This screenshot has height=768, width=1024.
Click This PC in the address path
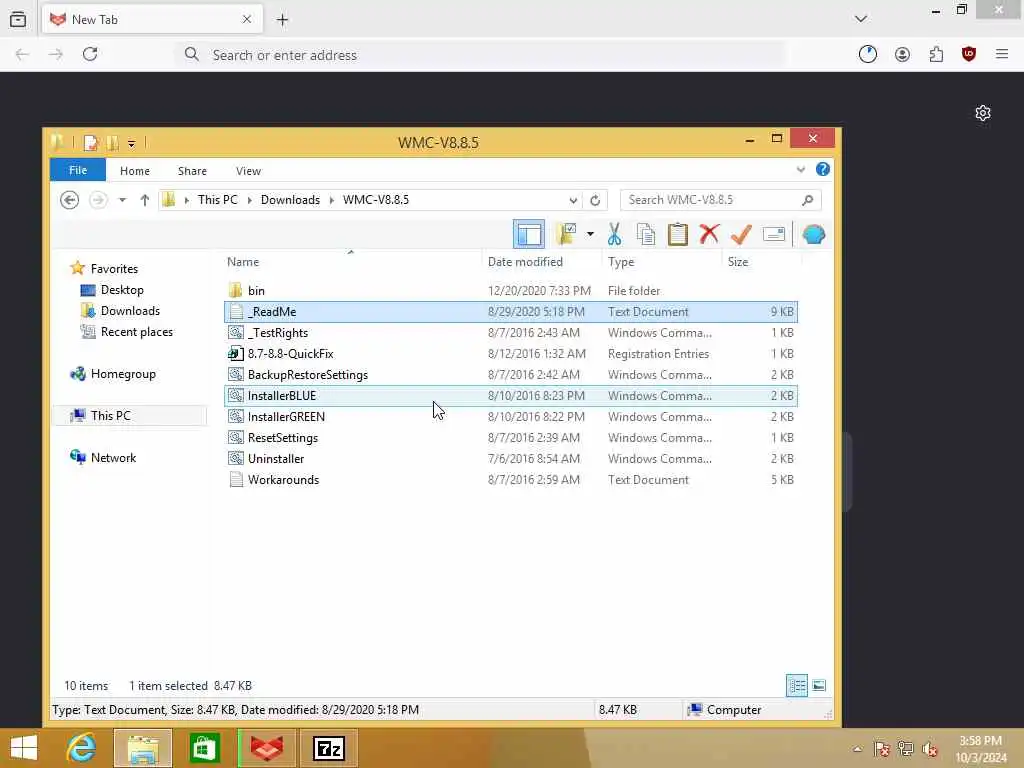[x=217, y=200]
